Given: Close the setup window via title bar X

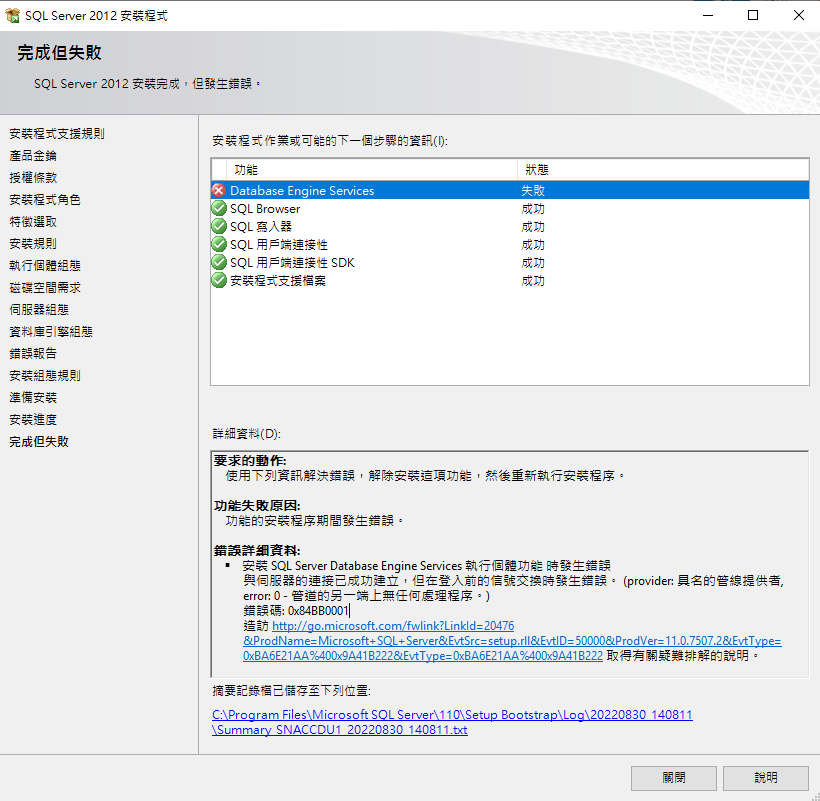Looking at the screenshot, I should (799, 16).
